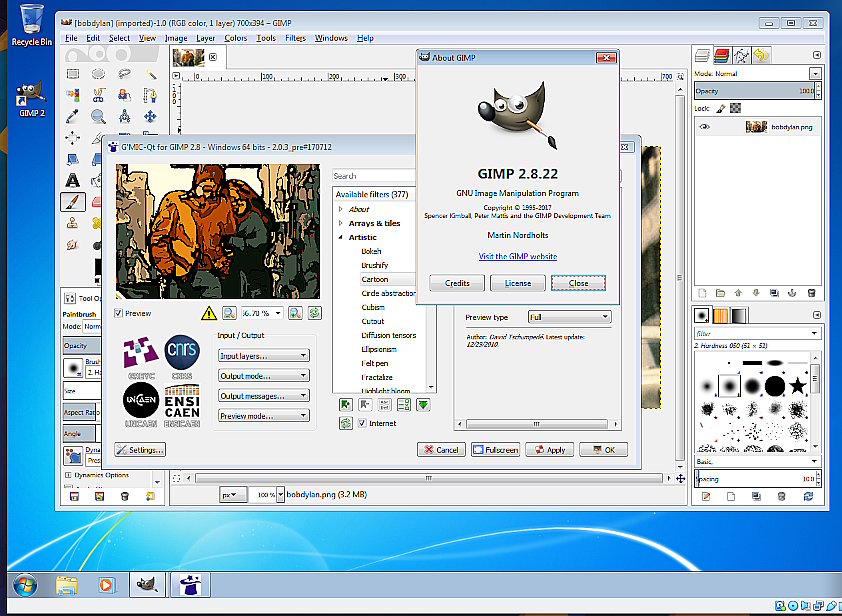Click the Credits button in About GIMP
Image resolution: width=842 pixels, height=616 pixels.
tap(457, 283)
